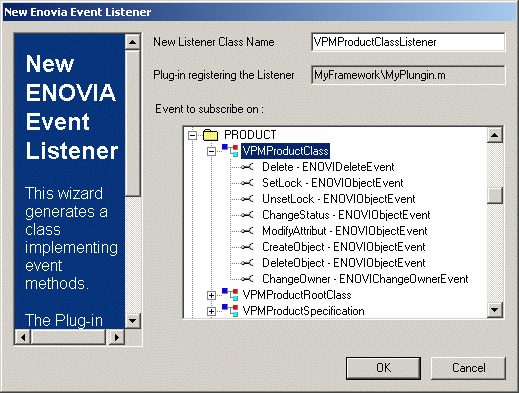This screenshot has height=393, width=519.
Task: Click the help panel scroll left arrow
Action: (x=23, y=337)
